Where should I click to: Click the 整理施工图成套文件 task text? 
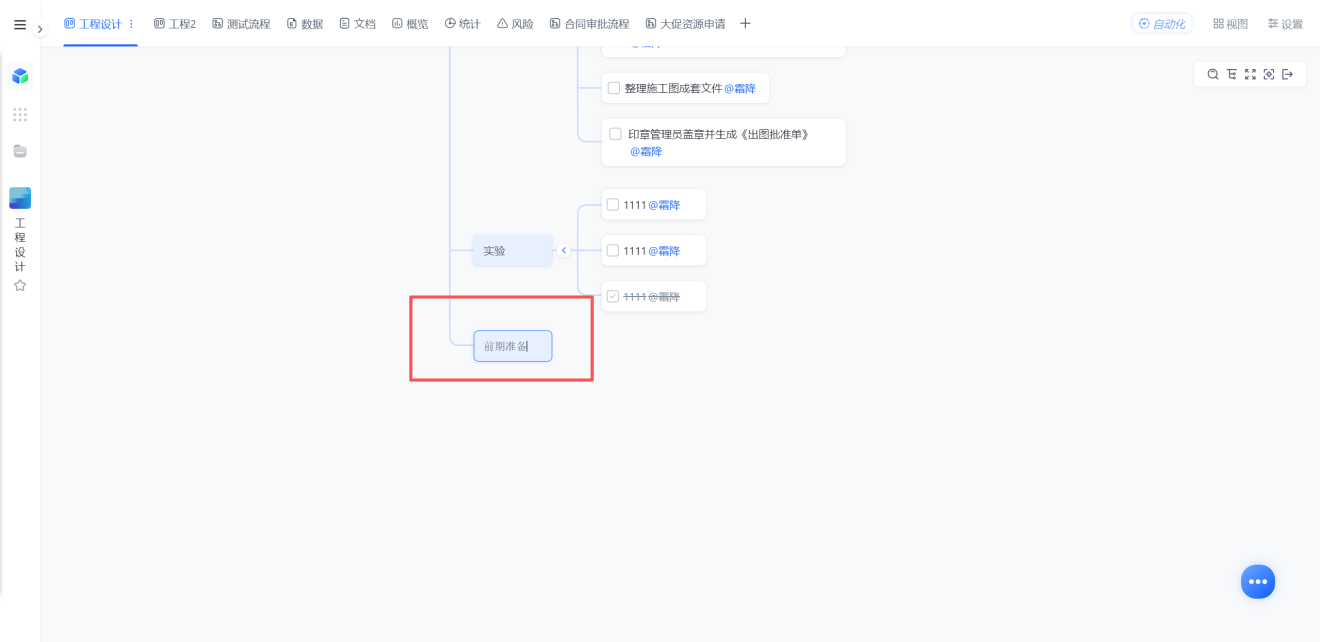pyautogui.click(x=673, y=88)
